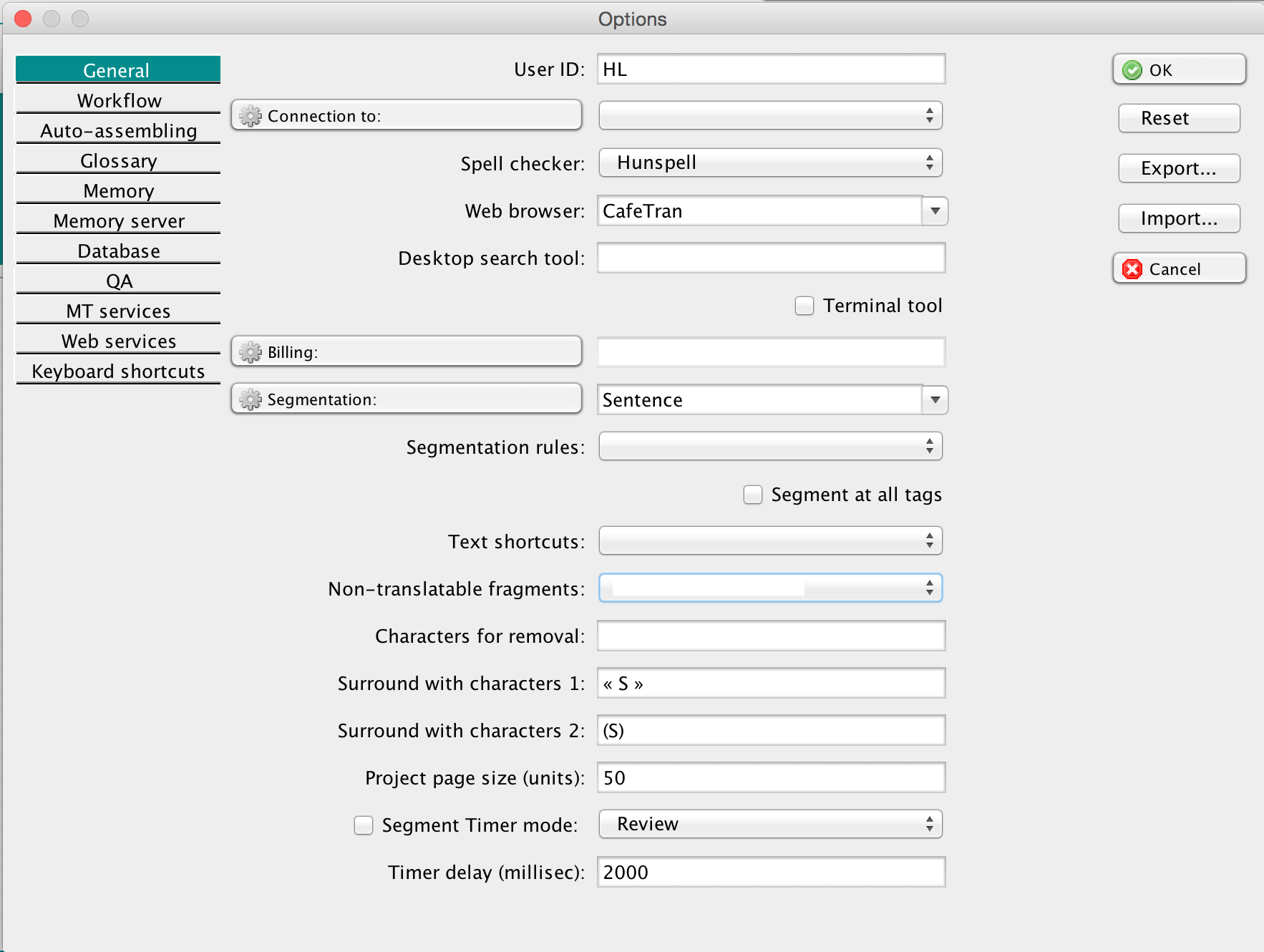Expand the Segmentation Sentence combo arrow
Viewport: 1264px width, 952px height.
point(935,400)
